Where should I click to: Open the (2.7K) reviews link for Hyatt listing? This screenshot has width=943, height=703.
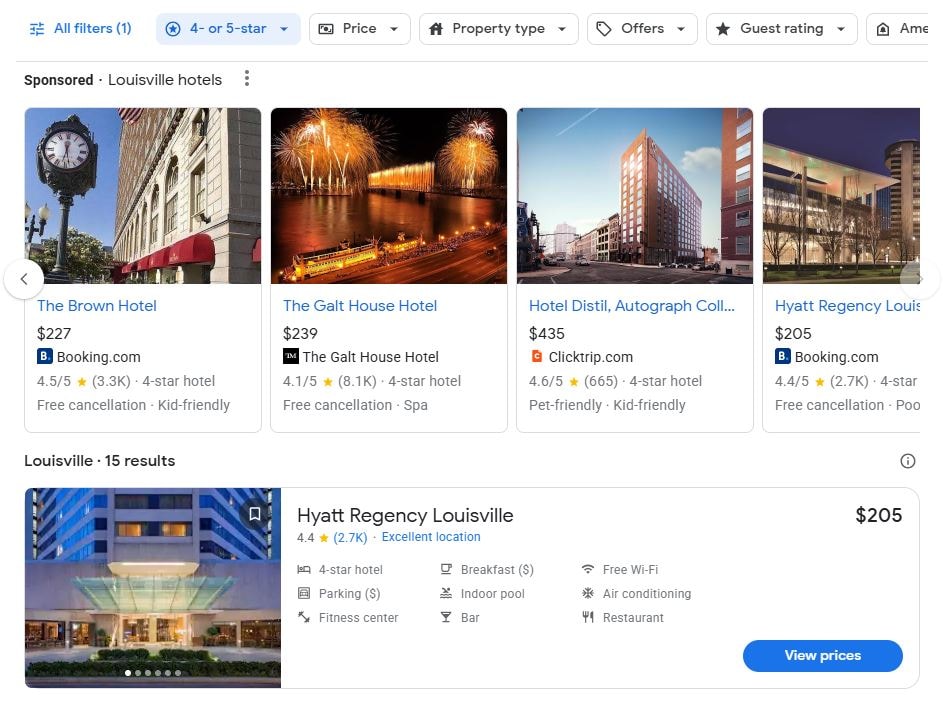click(350, 537)
